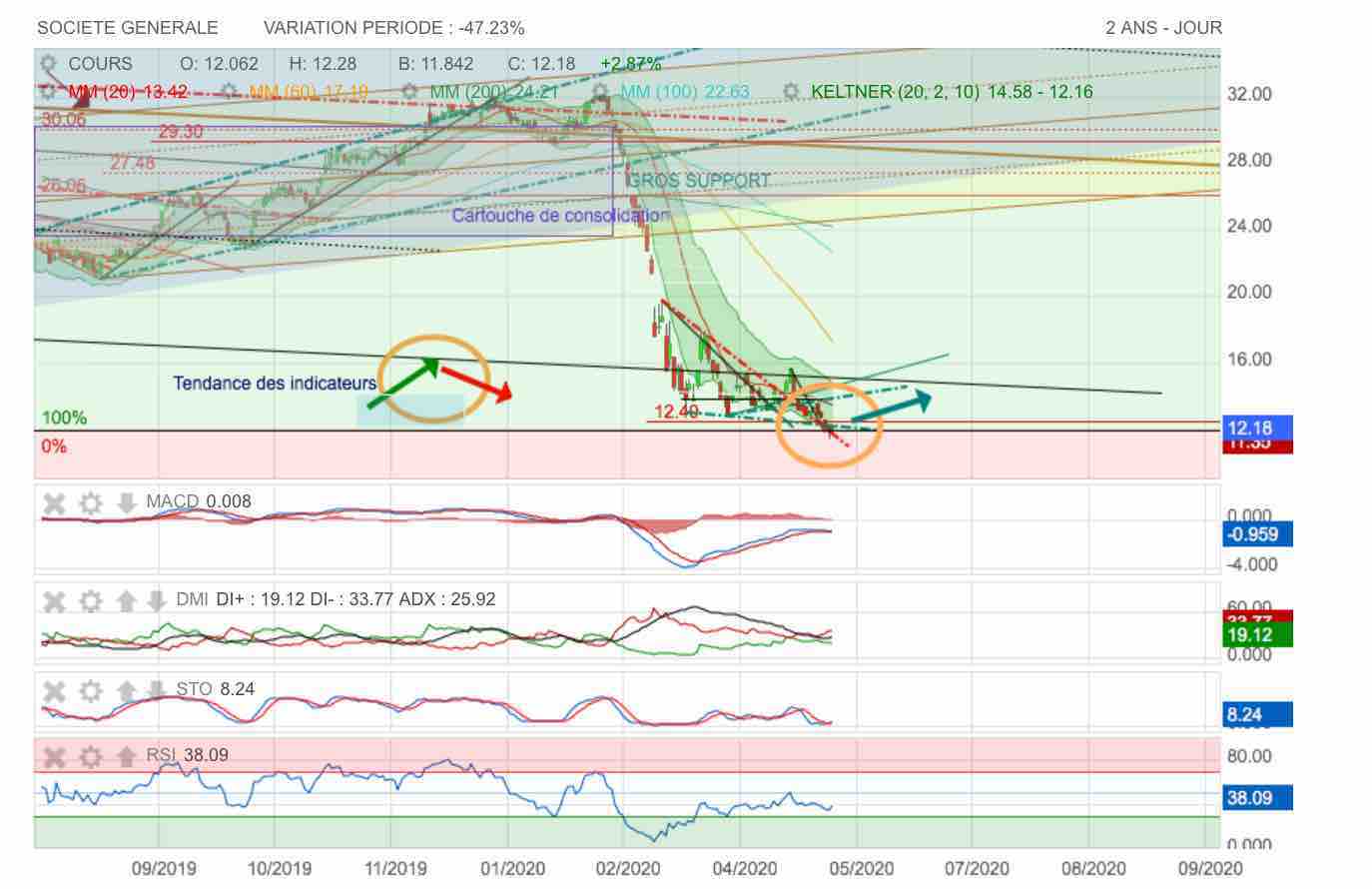Click the 09/2019 date axis label
Viewport: 1372px width, 889px height.
click(164, 868)
